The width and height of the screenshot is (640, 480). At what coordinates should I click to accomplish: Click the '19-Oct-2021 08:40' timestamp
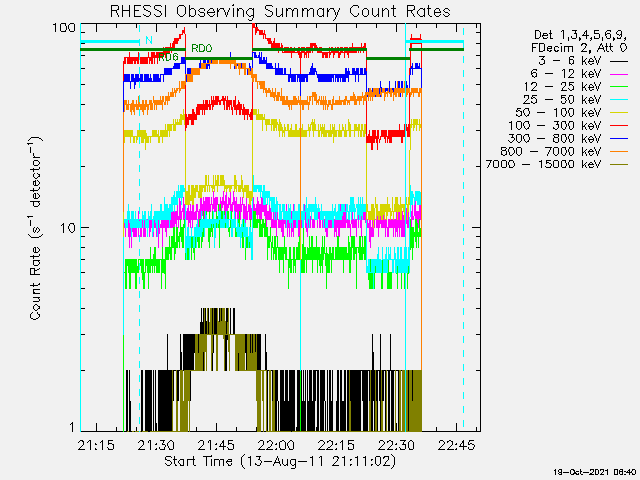tap(595, 472)
